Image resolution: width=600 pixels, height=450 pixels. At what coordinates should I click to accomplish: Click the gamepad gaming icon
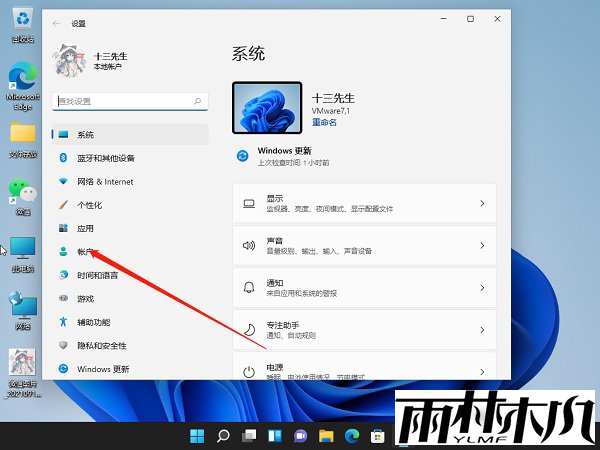(64, 298)
